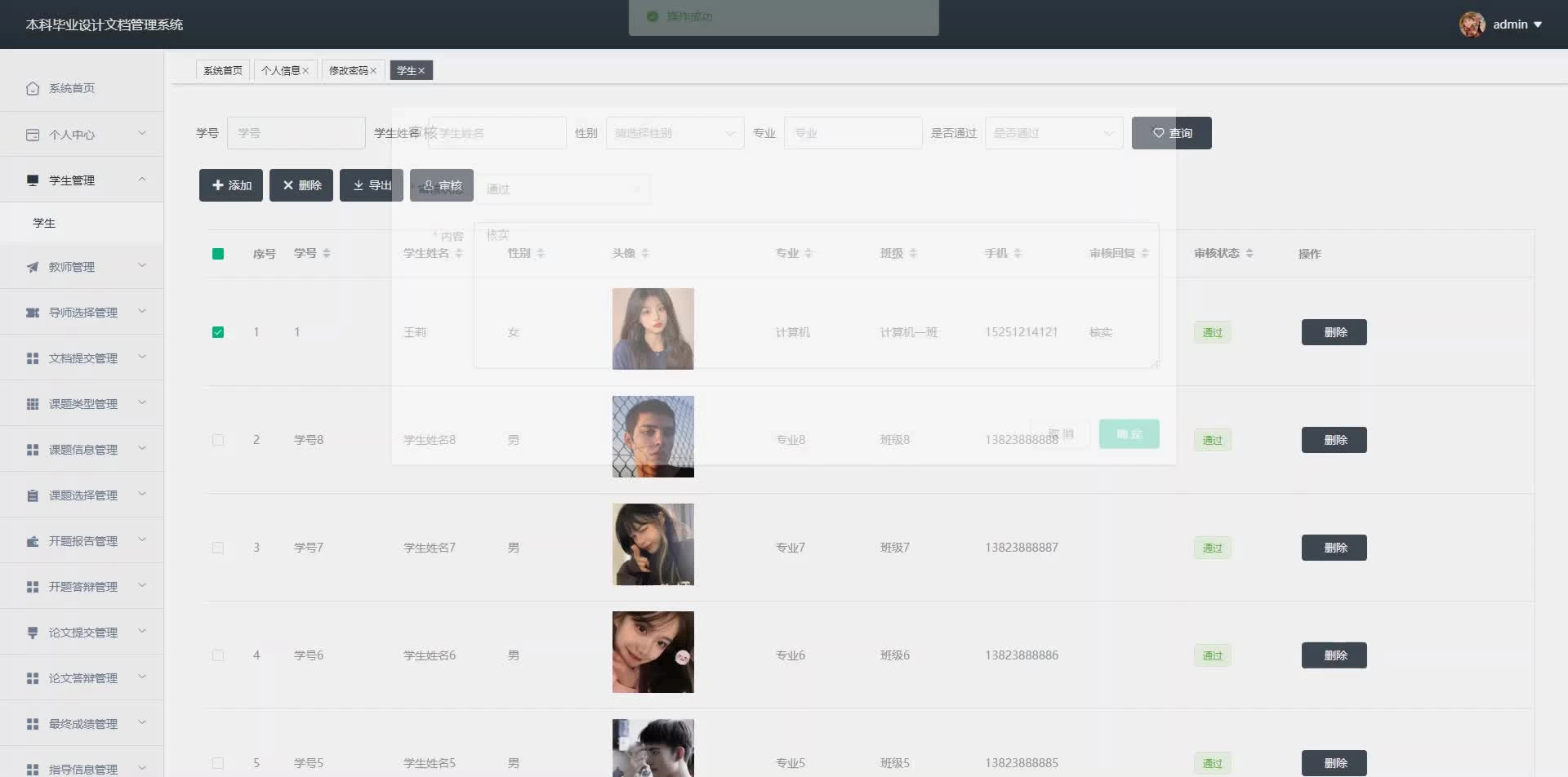Viewport: 1568px width, 777px height.
Task: Click the admin avatar picture
Action: (1472, 24)
